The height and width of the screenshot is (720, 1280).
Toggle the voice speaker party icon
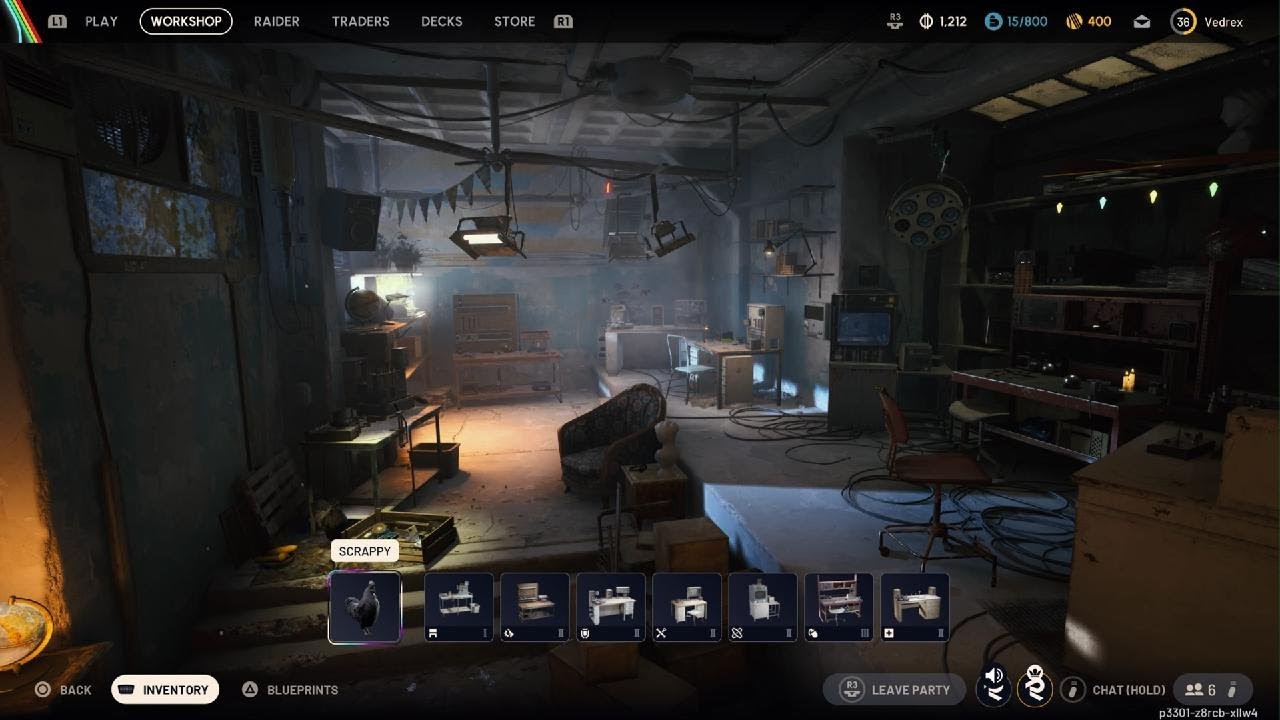point(993,688)
